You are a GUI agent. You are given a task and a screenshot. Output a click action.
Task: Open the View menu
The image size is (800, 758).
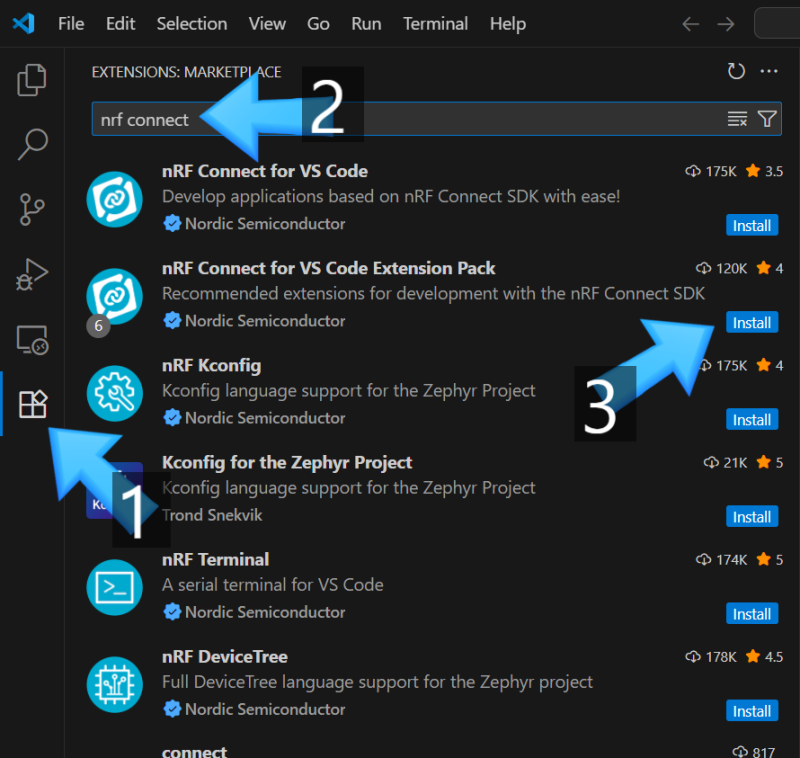coord(267,24)
